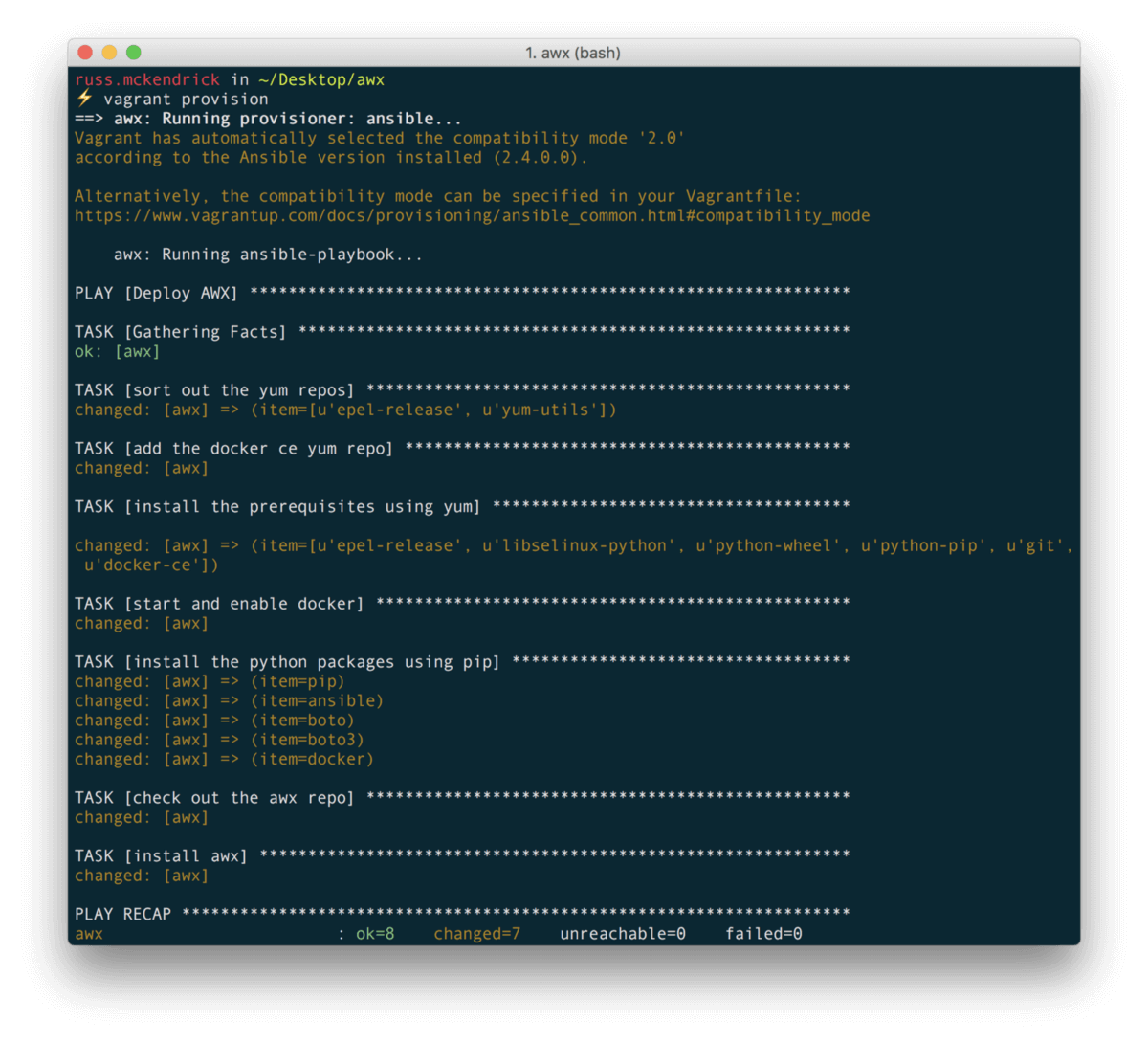Screen dimensions: 1148x1042
Task: Click the '(item=docker)' changed line
Action: [225, 760]
